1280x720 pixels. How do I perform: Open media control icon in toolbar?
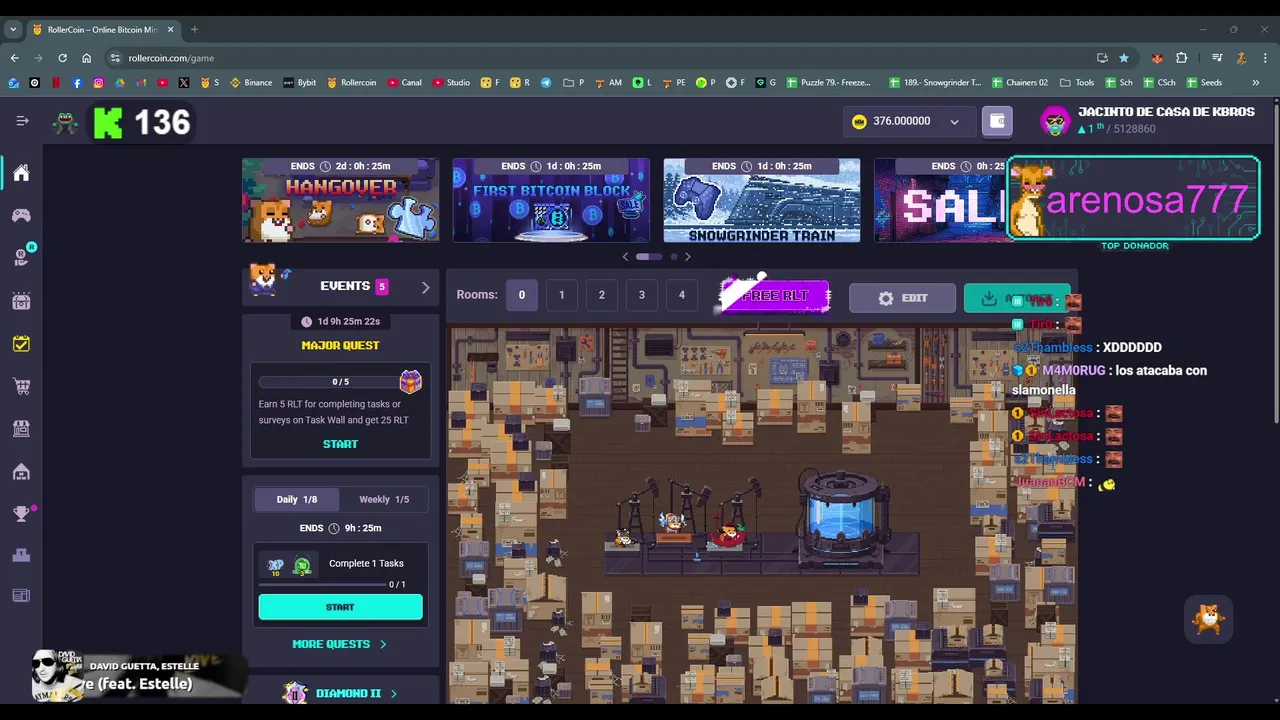(x=1217, y=58)
